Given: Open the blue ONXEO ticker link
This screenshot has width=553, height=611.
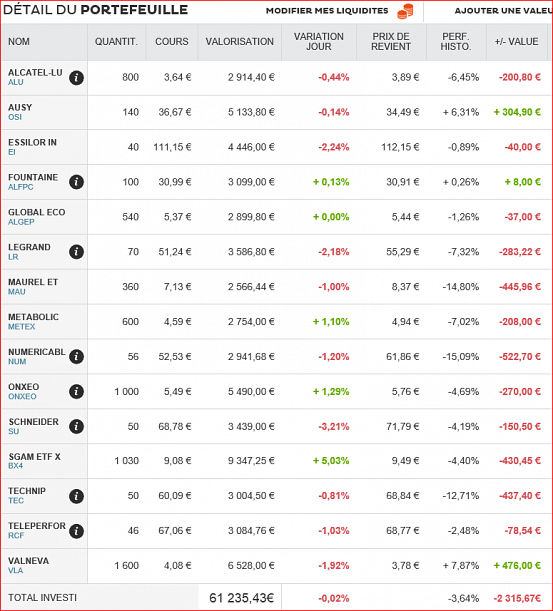Looking at the screenshot, I should coord(22,396).
